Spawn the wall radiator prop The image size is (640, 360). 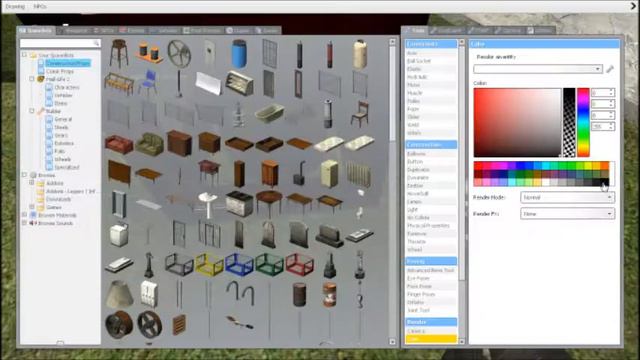point(359,174)
